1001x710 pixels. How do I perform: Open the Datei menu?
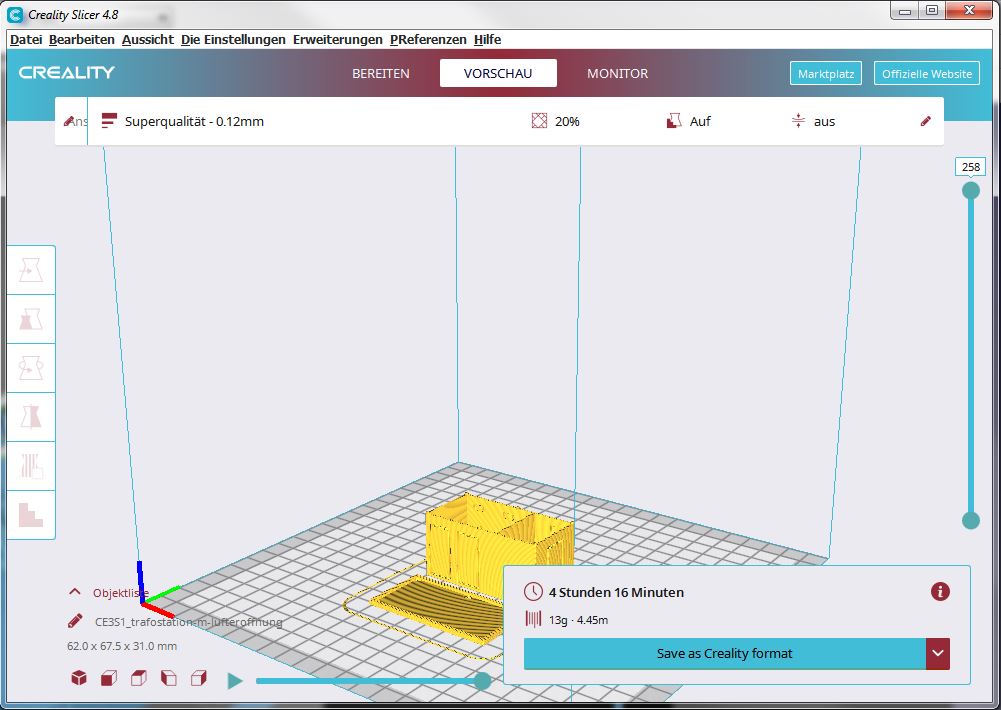(26, 40)
